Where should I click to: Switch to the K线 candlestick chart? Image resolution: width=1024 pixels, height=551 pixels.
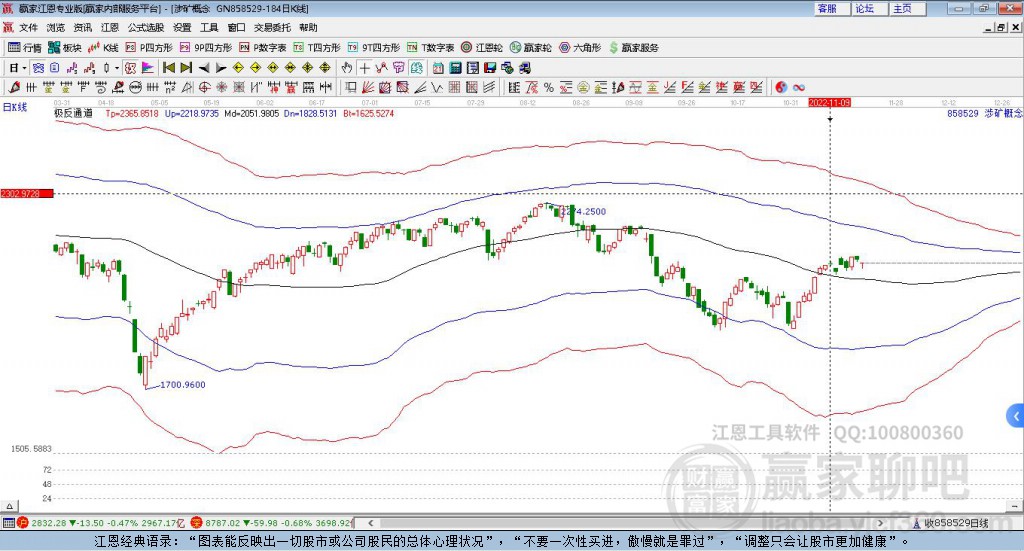103,48
